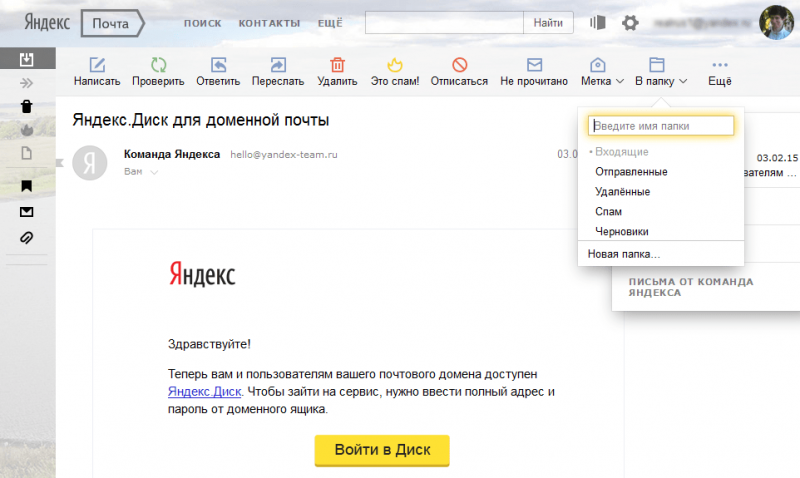Select Отправленные in the folder list
The width and height of the screenshot is (800, 478).
[630, 171]
